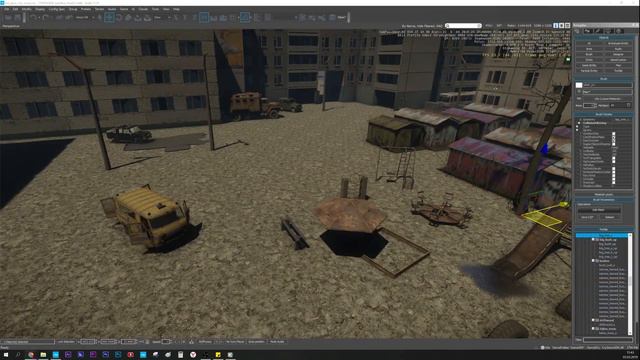Open the Modify menu
The width and height of the screenshot is (640, 360).
click(x=27, y=9)
